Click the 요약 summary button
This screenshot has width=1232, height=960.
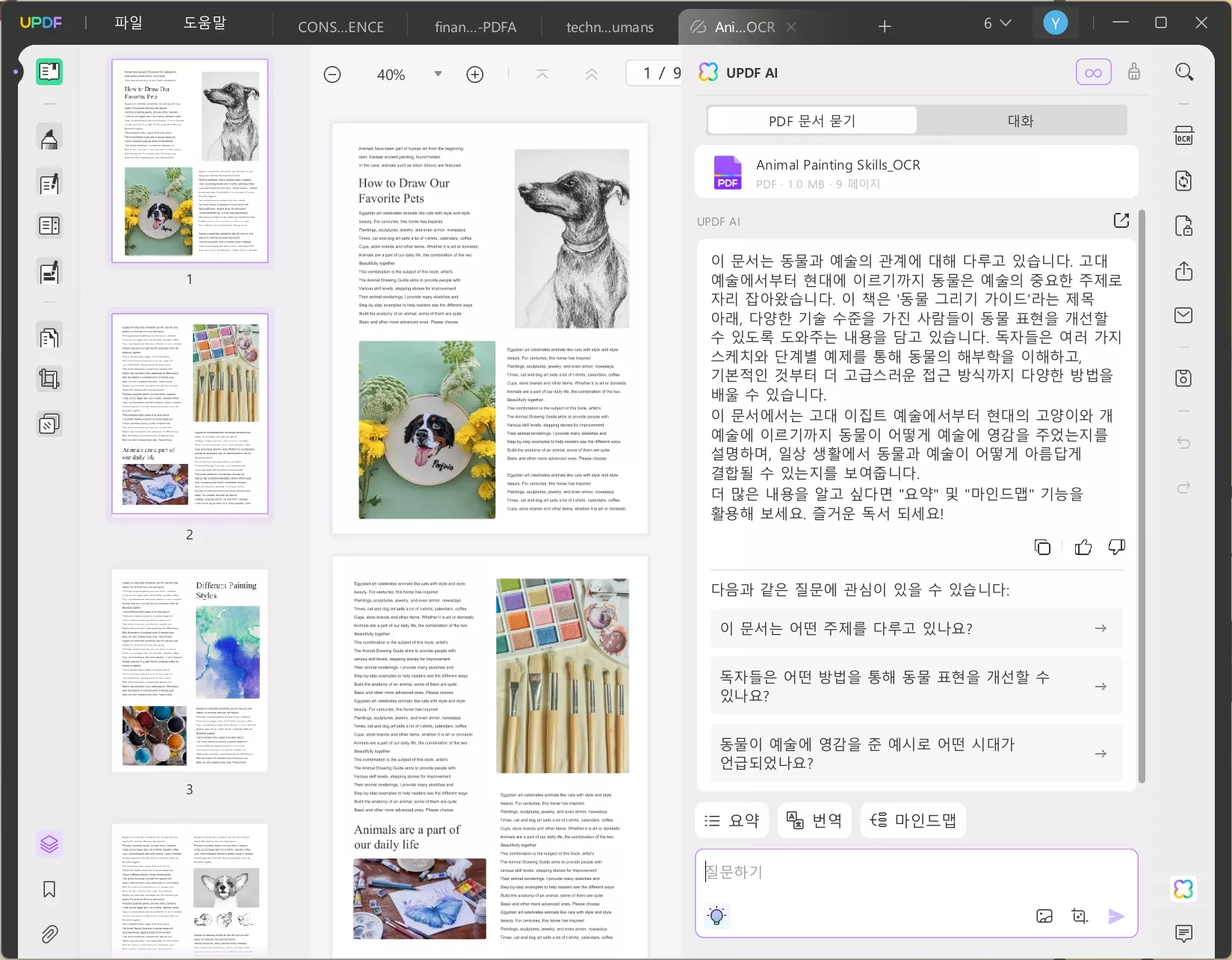pos(732,820)
